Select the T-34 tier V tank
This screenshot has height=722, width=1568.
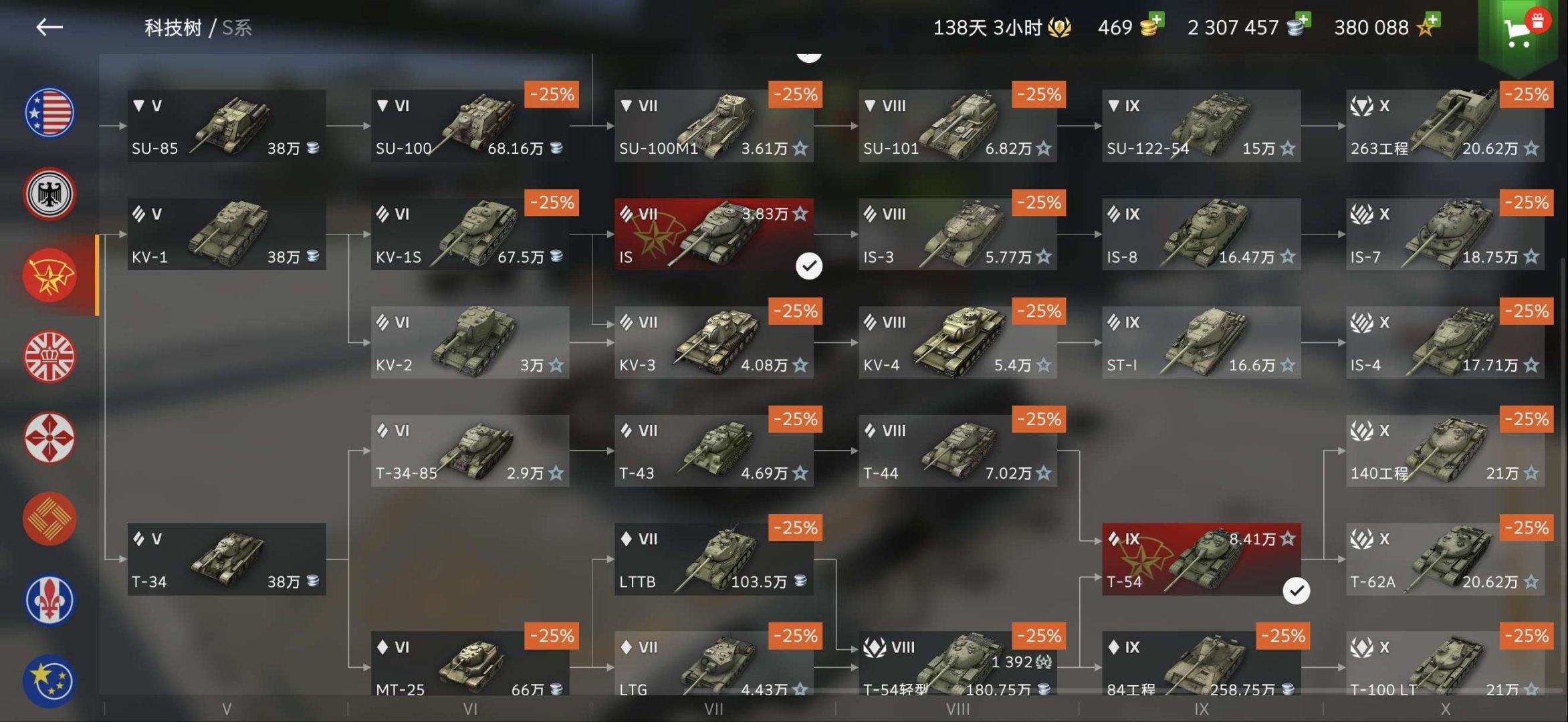click(227, 559)
